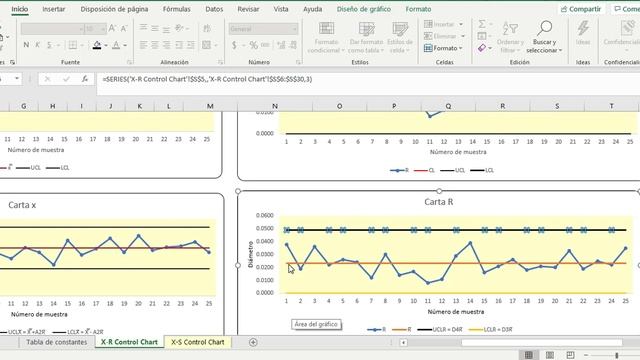640x360 pixels.
Task: Open Buscar y seleccionar menu
Action: tap(544, 38)
